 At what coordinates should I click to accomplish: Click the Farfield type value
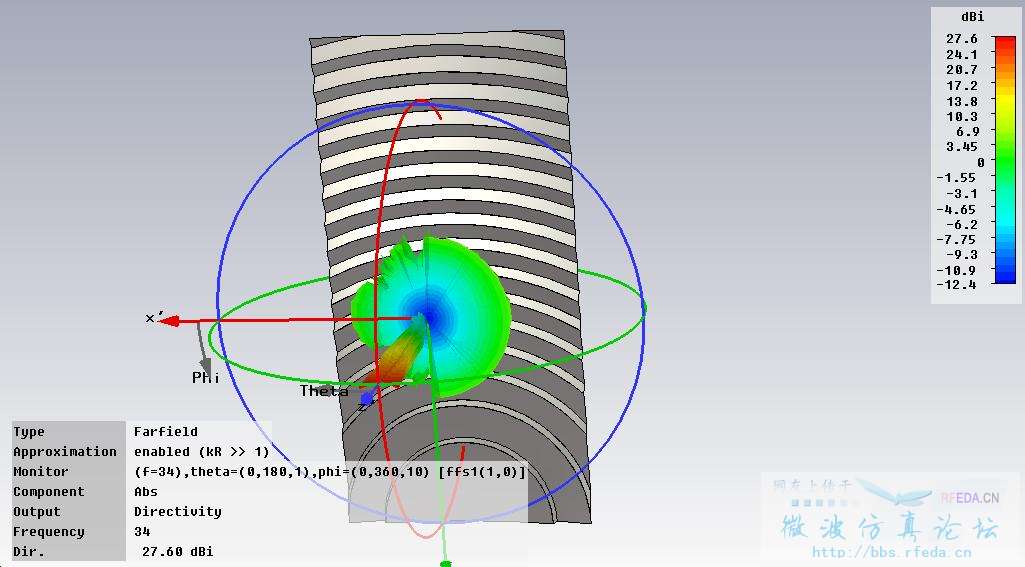point(166,431)
